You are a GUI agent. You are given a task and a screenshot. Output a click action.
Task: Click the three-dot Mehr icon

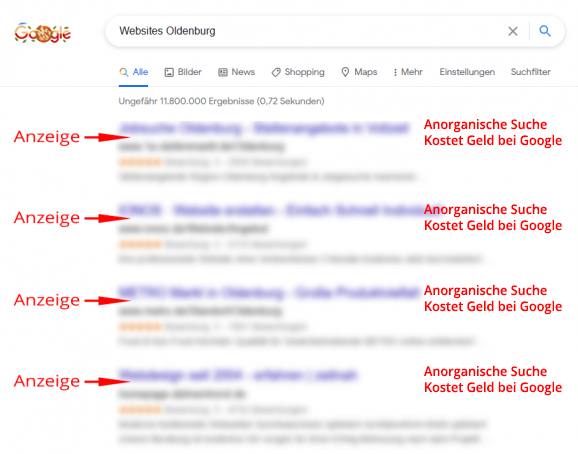[x=395, y=72]
